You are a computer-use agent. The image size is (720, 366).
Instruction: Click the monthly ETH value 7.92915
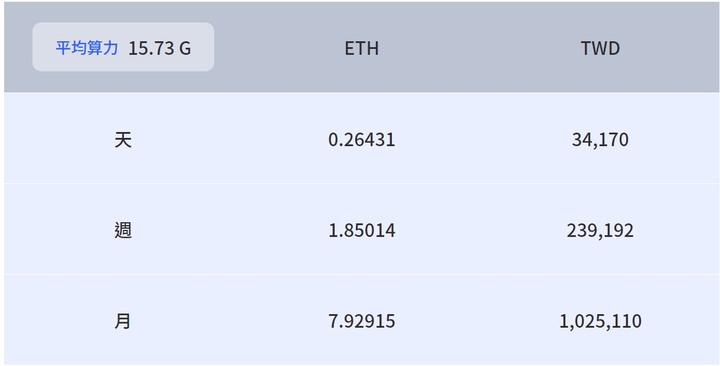point(361,321)
